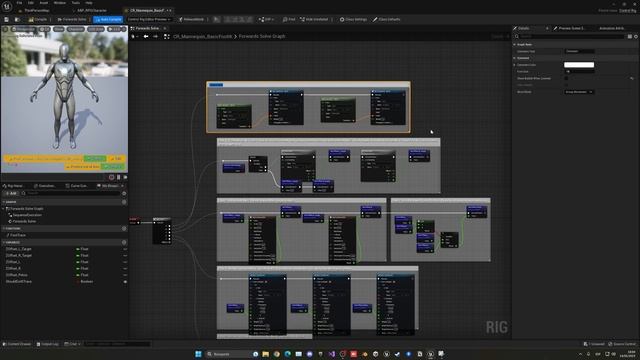Click the step forward icon below viewport
The width and height of the screenshot is (640, 360).
125,177
